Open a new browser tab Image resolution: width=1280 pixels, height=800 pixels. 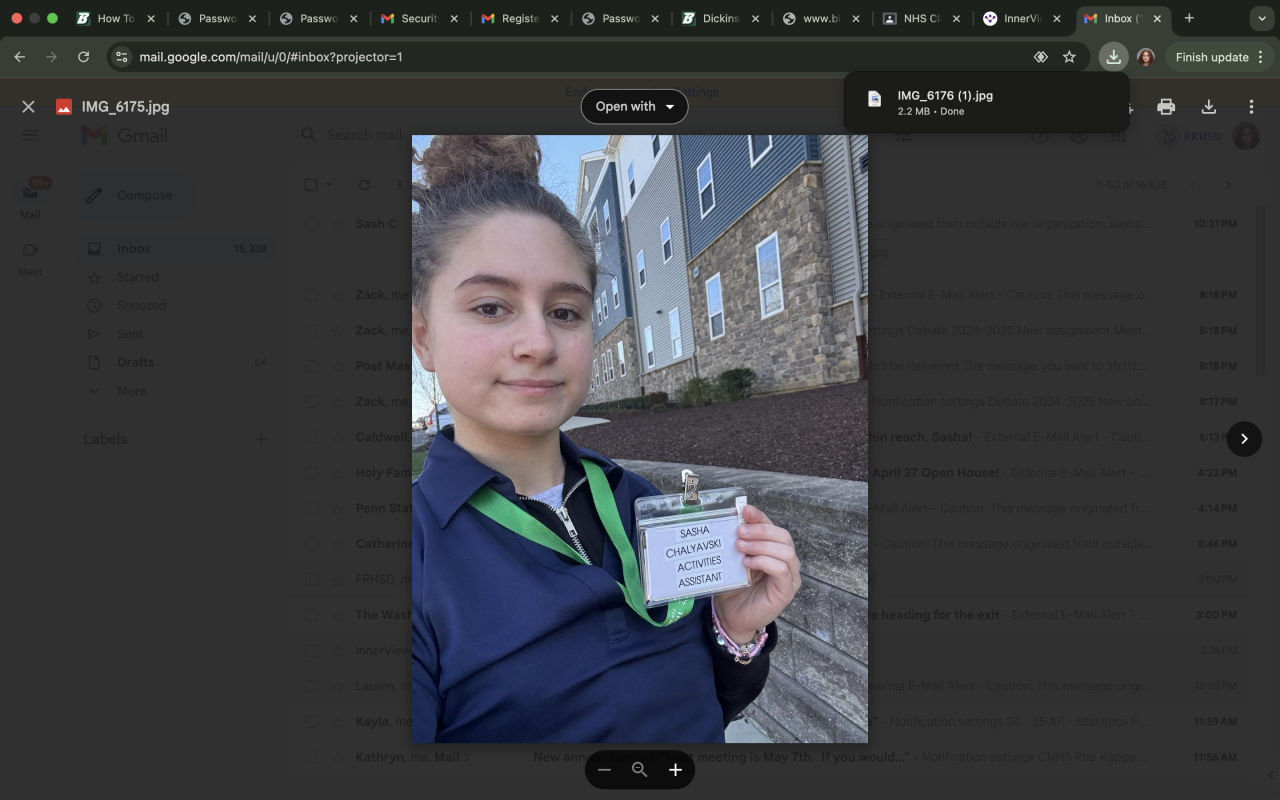coord(1189,18)
